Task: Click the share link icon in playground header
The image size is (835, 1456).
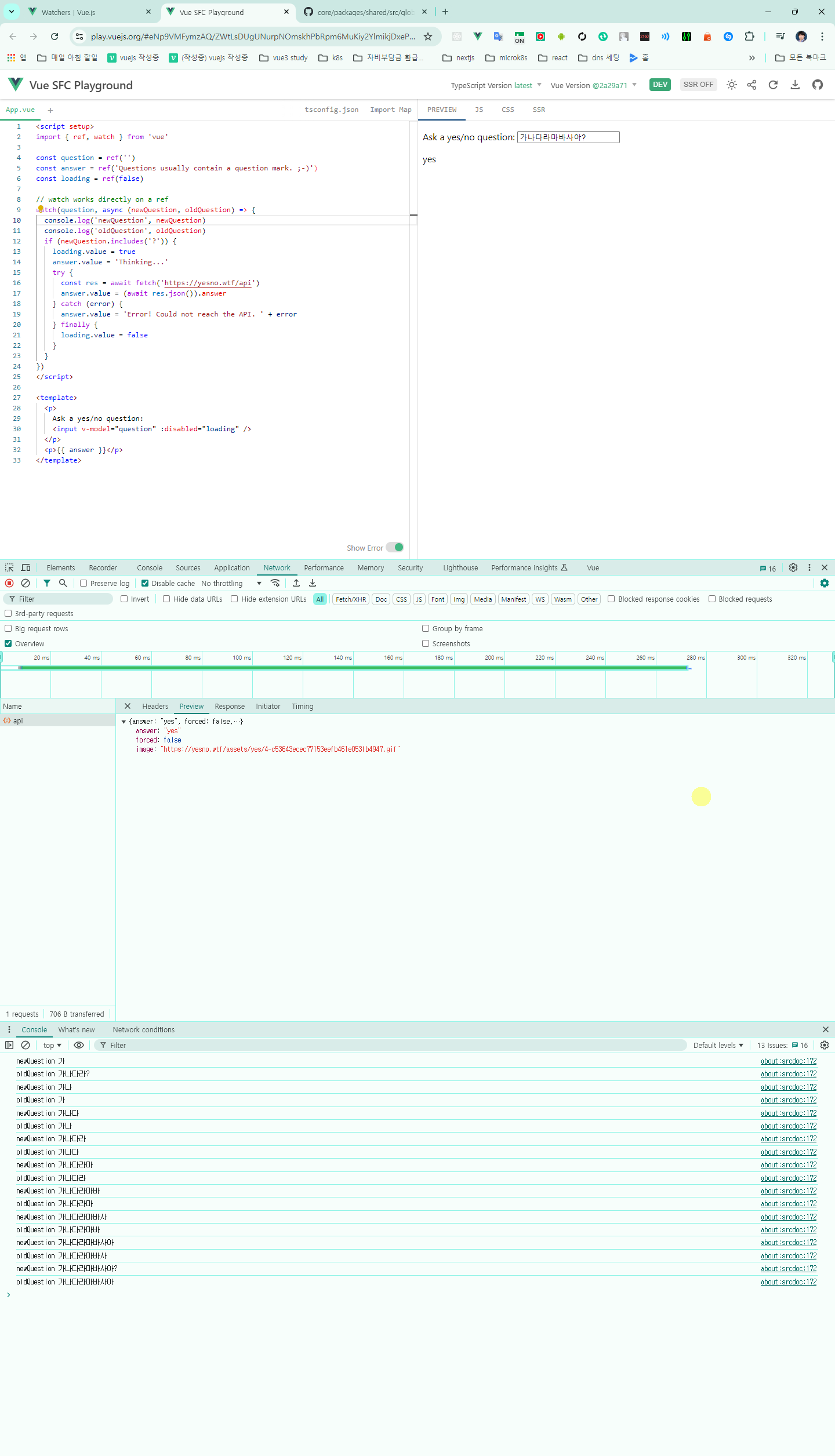Action: (752, 85)
